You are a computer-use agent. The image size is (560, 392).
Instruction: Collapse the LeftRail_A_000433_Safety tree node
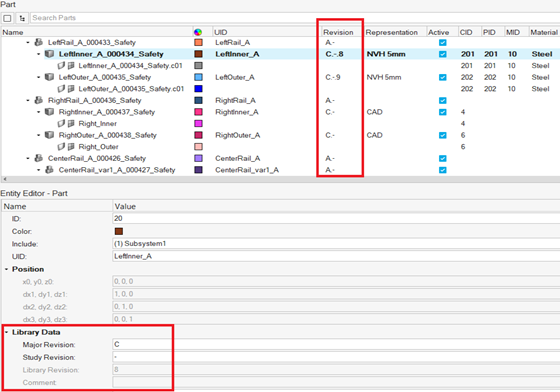[28, 42]
